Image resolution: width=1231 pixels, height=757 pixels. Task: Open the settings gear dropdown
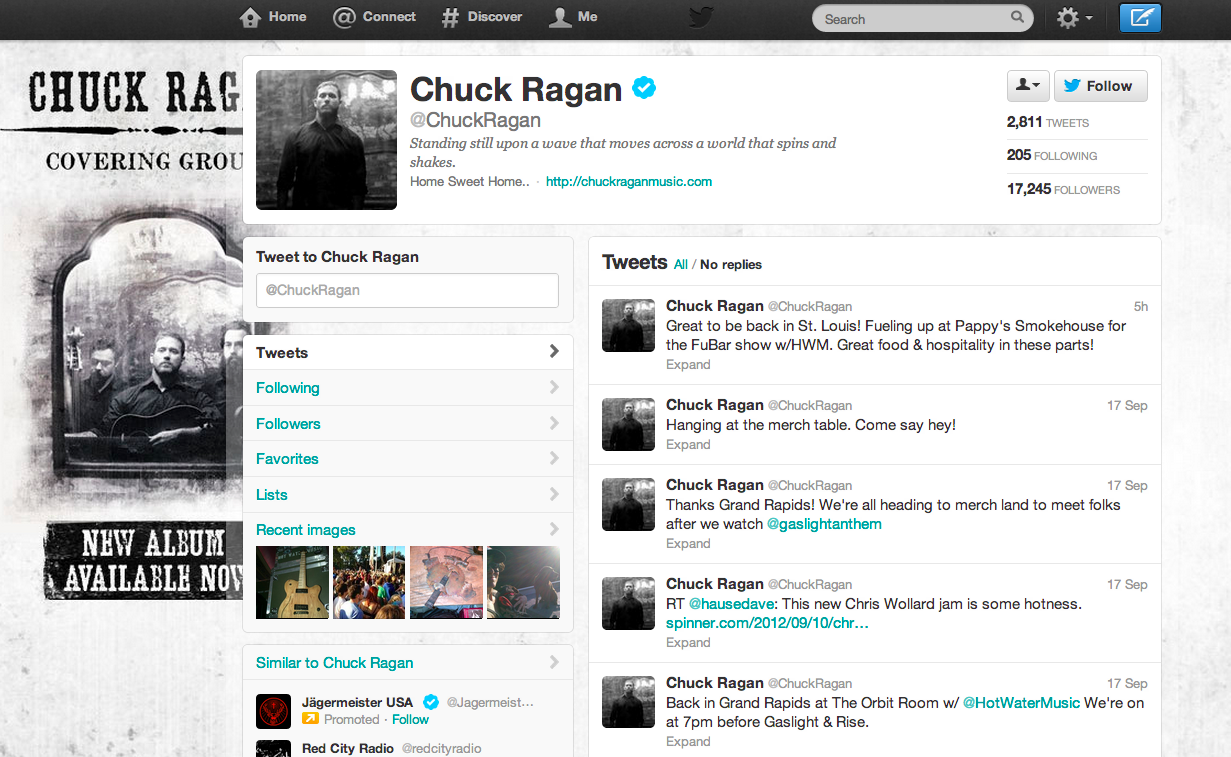coord(1072,17)
